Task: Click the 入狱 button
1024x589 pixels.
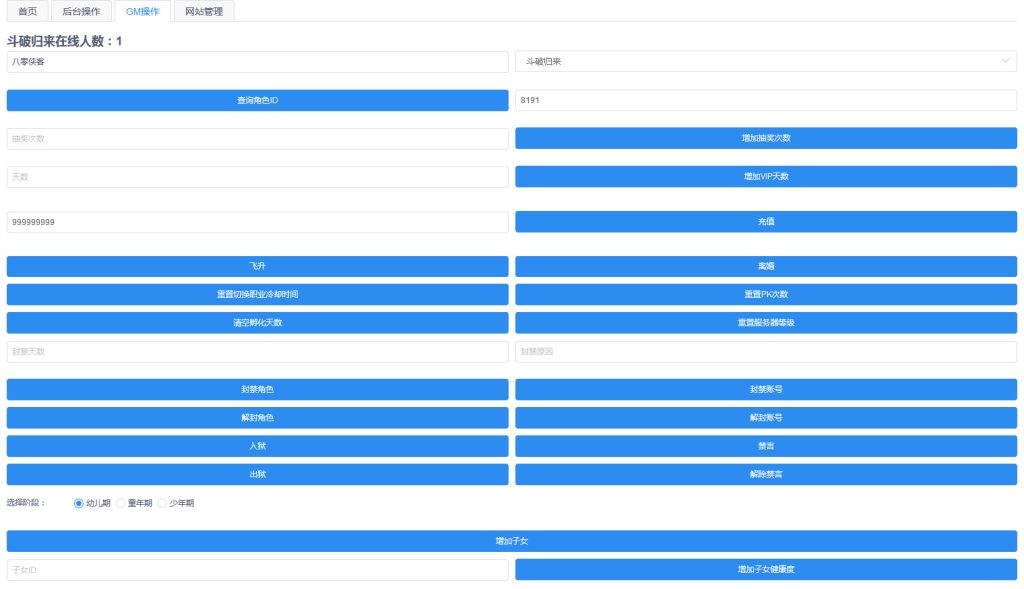Action: 257,446
